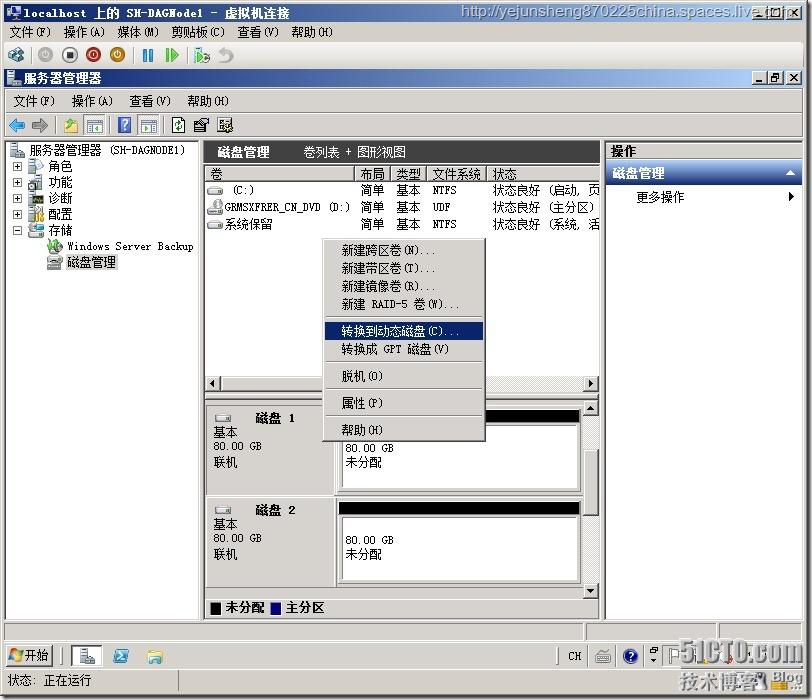Pause the virtual machine using the pause icon
This screenshot has width=812, height=700.
click(147, 55)
